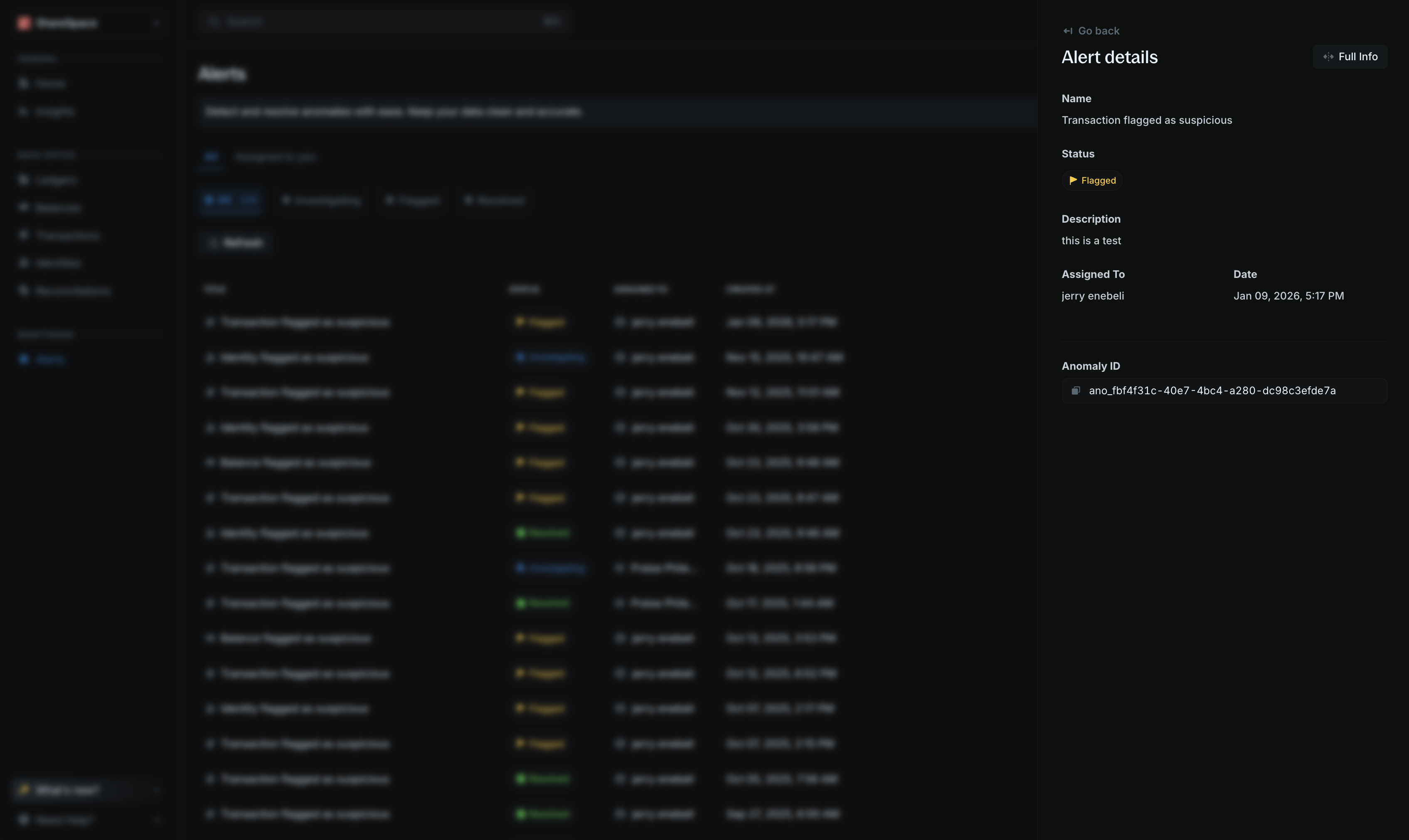Expand the workspace switcher chevron
The width and height of the screenshot is (1409, 840).
coord(157,23)
